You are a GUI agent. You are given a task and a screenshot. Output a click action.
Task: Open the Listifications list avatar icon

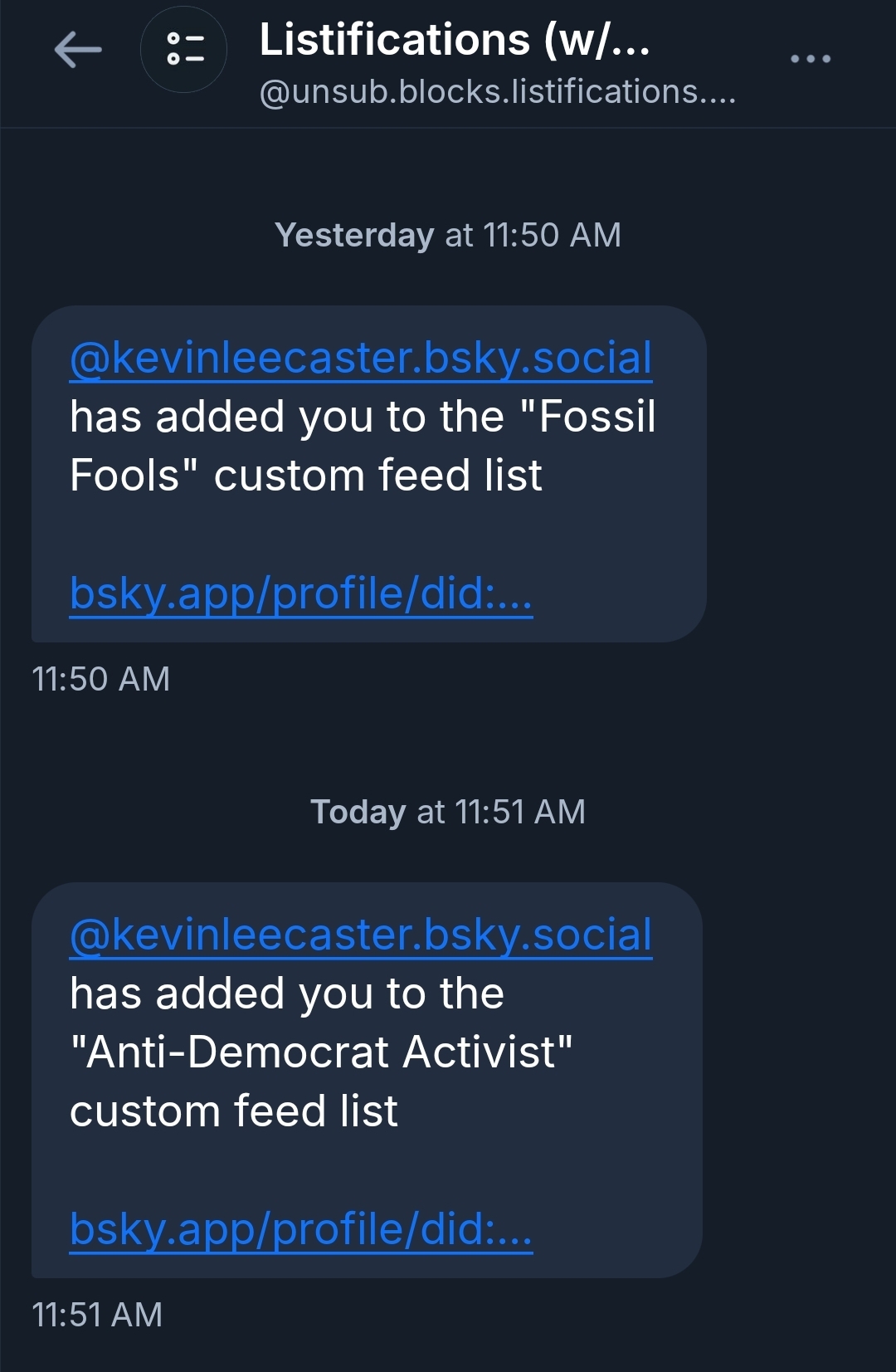(183, 50)
